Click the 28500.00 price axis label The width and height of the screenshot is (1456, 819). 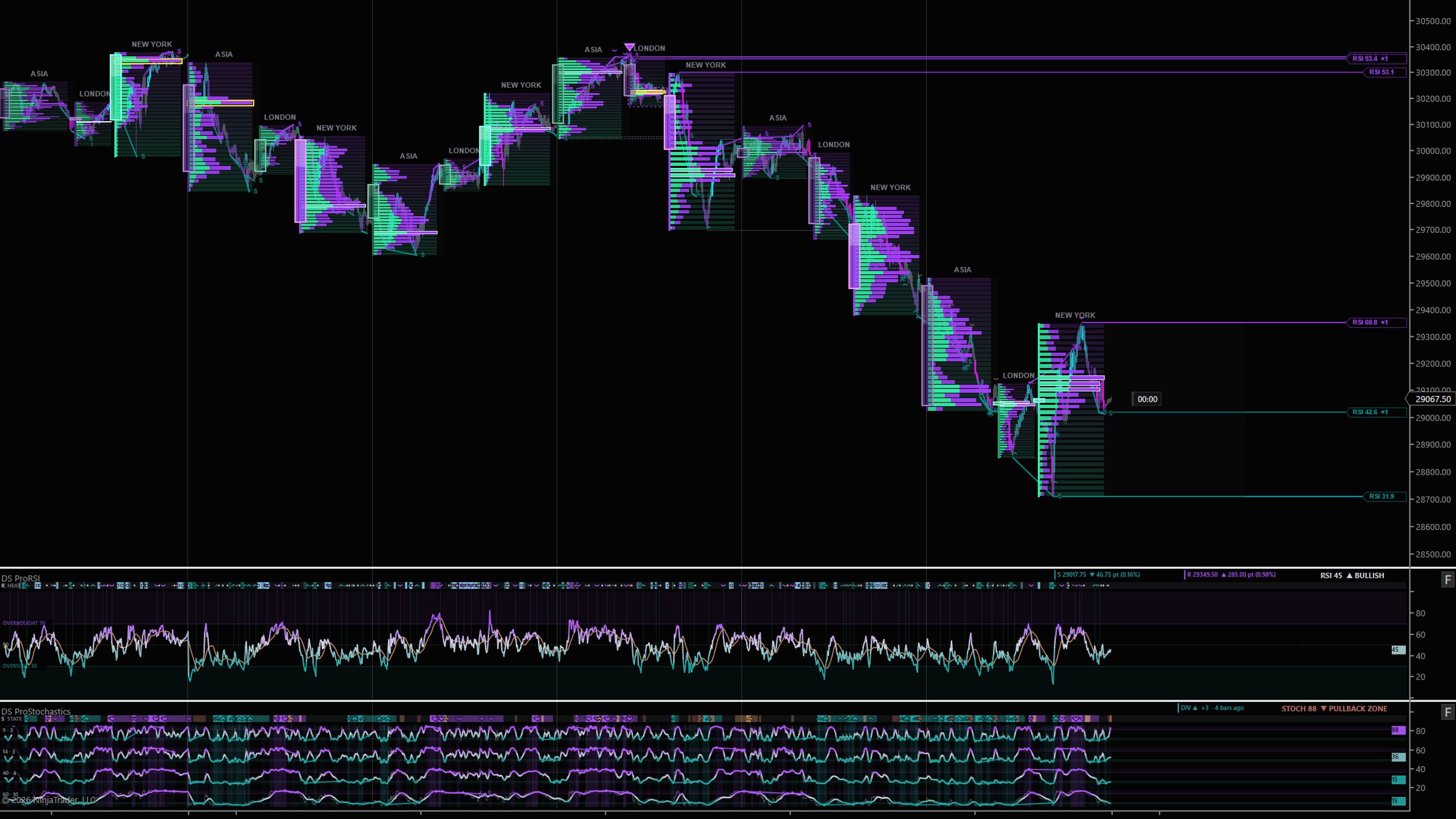pyautogui.click(x=1433, y=554)
